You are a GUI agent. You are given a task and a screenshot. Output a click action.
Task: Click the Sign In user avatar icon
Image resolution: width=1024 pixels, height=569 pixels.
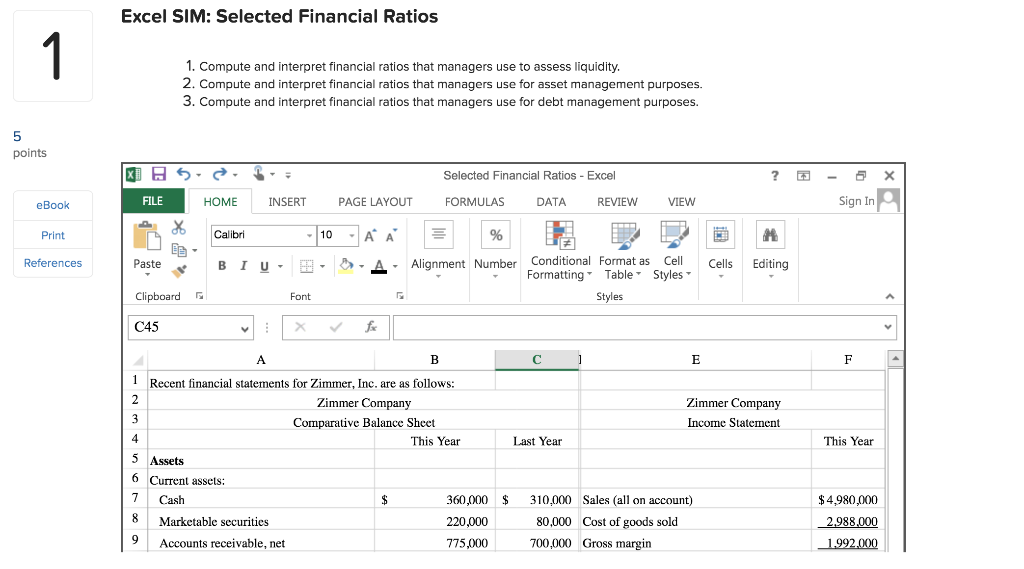point(888,200)
